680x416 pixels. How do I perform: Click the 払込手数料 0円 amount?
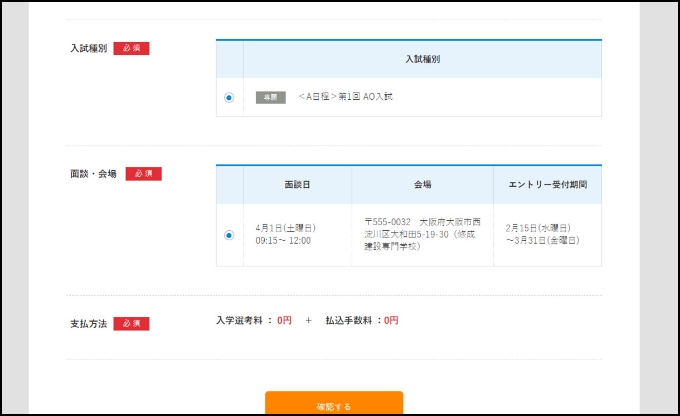[x=391, y=321]
